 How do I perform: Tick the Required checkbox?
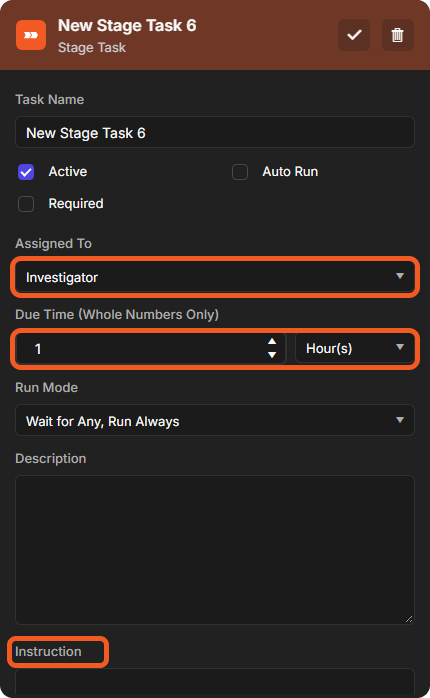[x=26, y=204]
